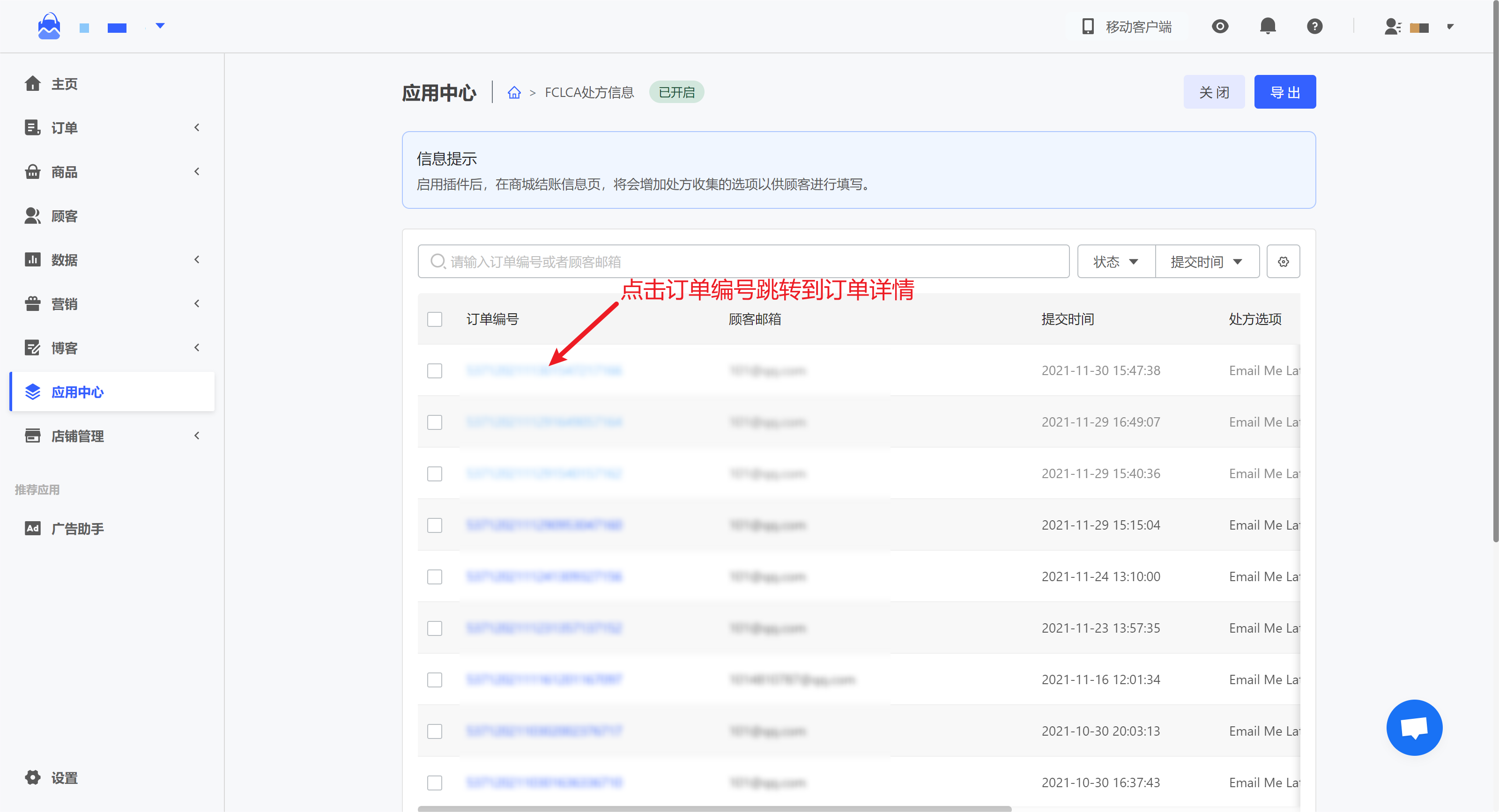Open 广告助手 in sidebar
The image size is (1499, 812).
(77, 529)
